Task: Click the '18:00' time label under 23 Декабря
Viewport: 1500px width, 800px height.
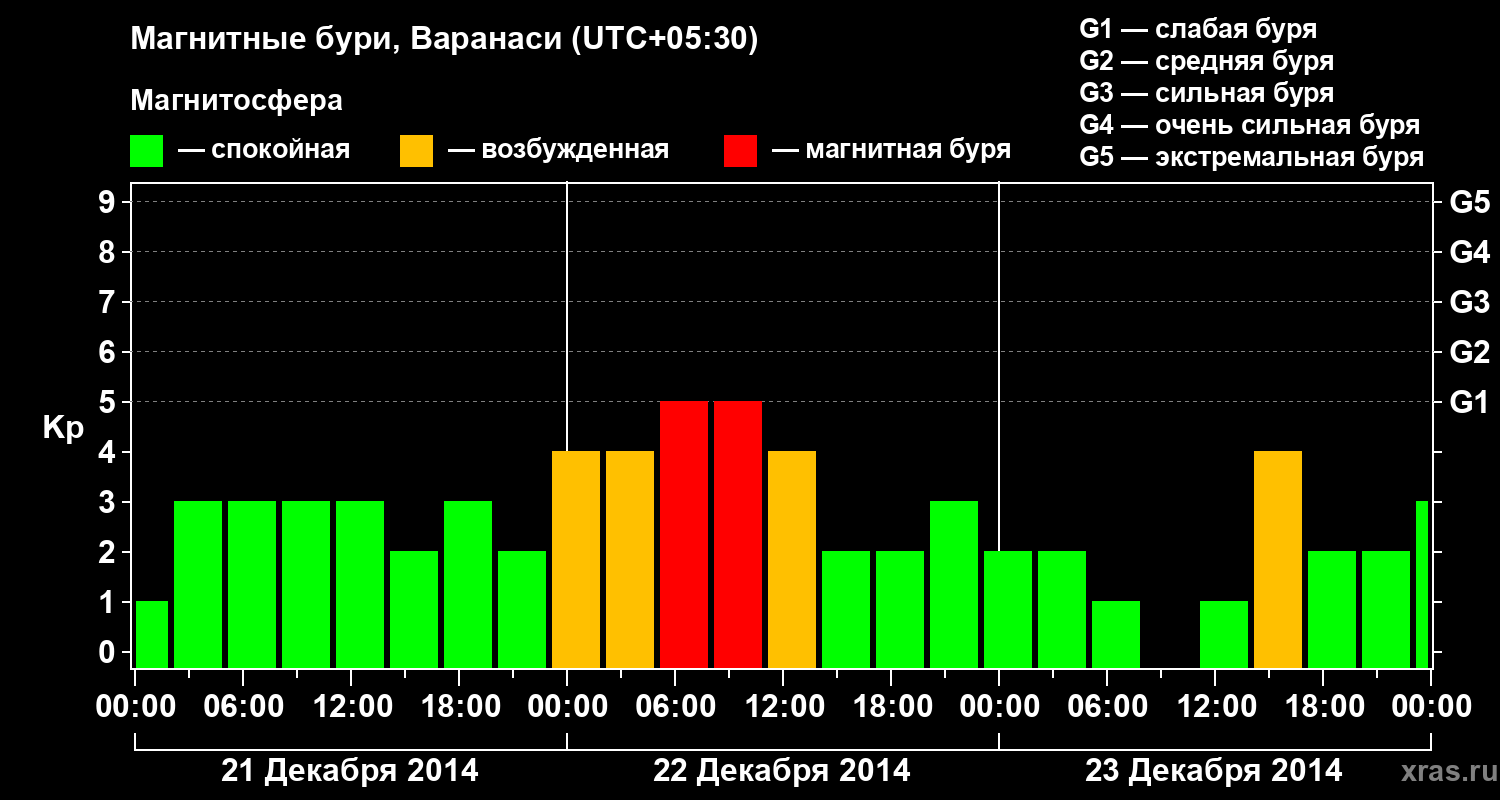Action: [1323, 706]
